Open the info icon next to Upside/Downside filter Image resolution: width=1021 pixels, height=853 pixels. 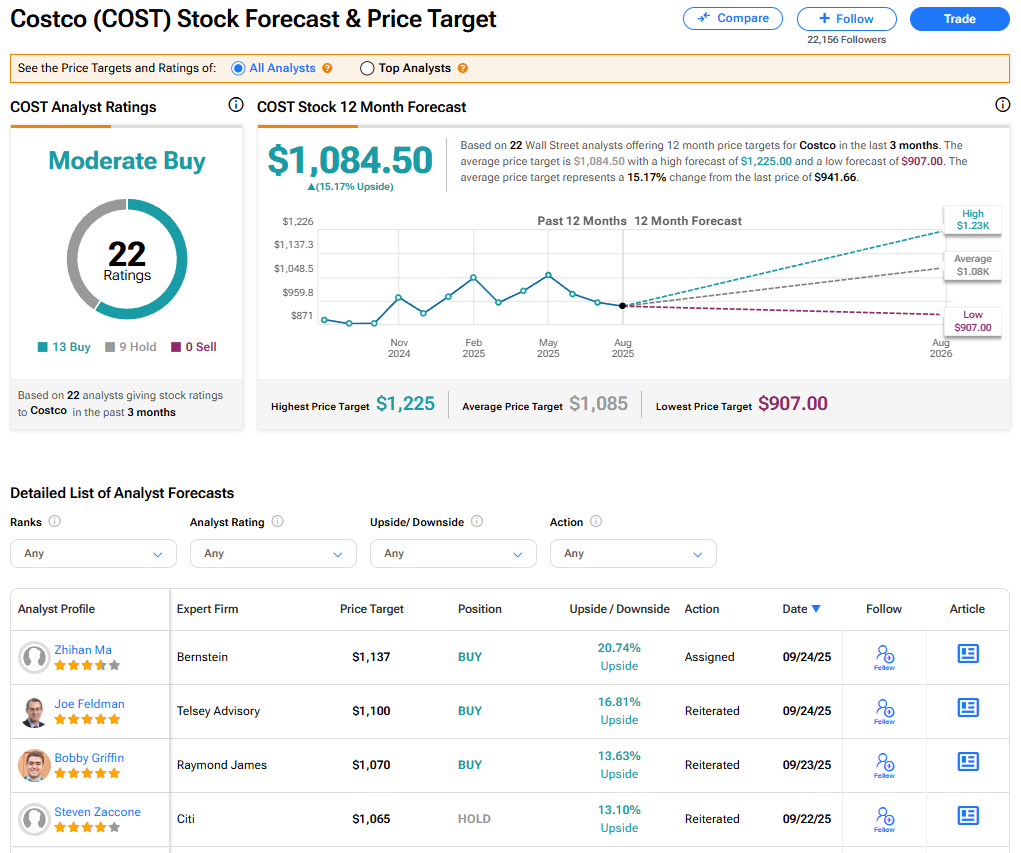click(x=477, y=521)
